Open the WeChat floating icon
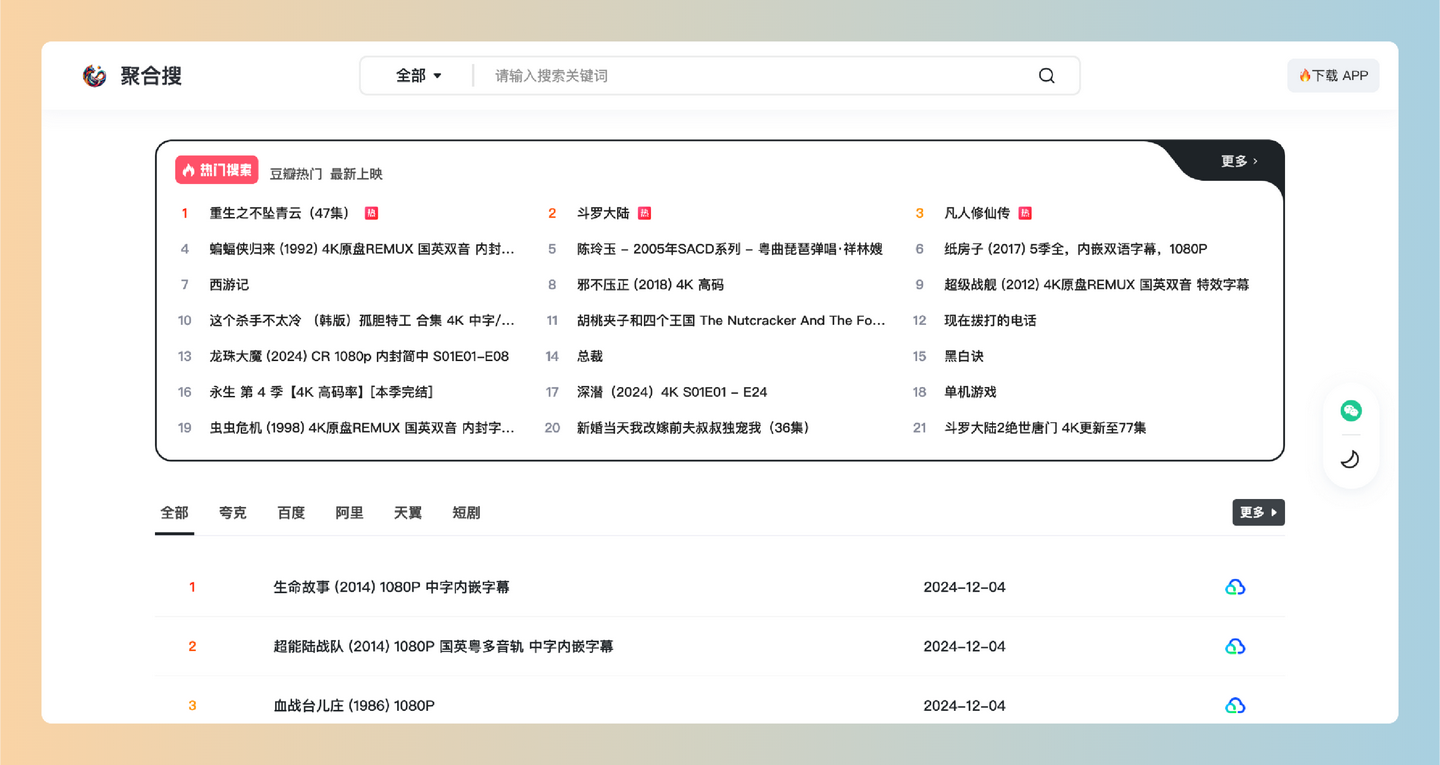The height and width of the screenshot is (765, 1440). click(1350, 411)
